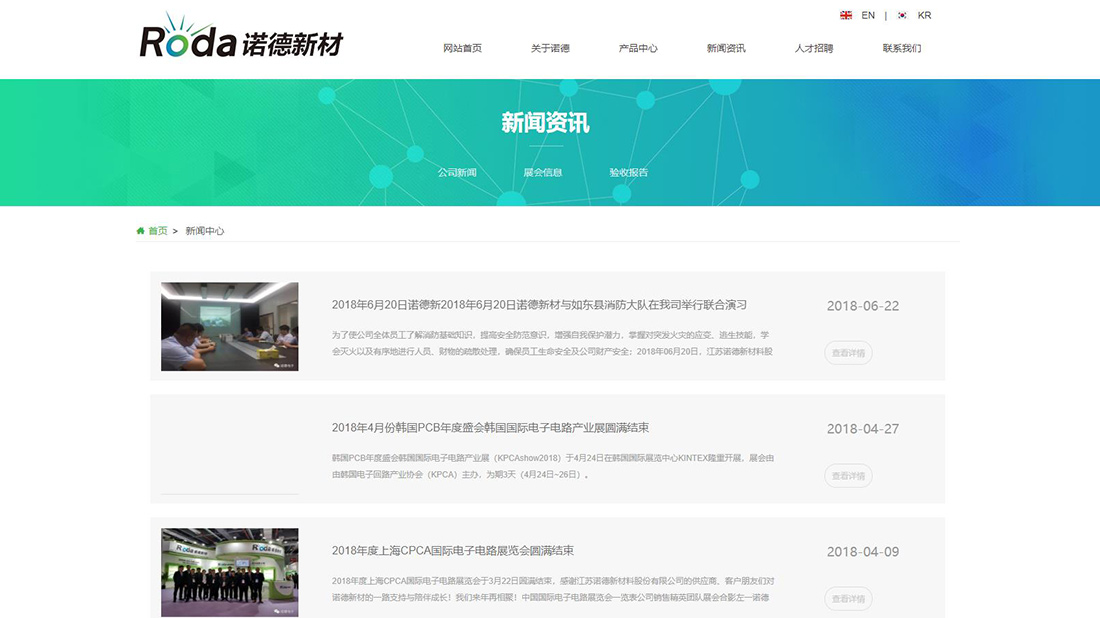Click the Shanghai CPCA exhibition booth thumbnail
This screenshot has height=618, width=1100.
coord(229,571)
